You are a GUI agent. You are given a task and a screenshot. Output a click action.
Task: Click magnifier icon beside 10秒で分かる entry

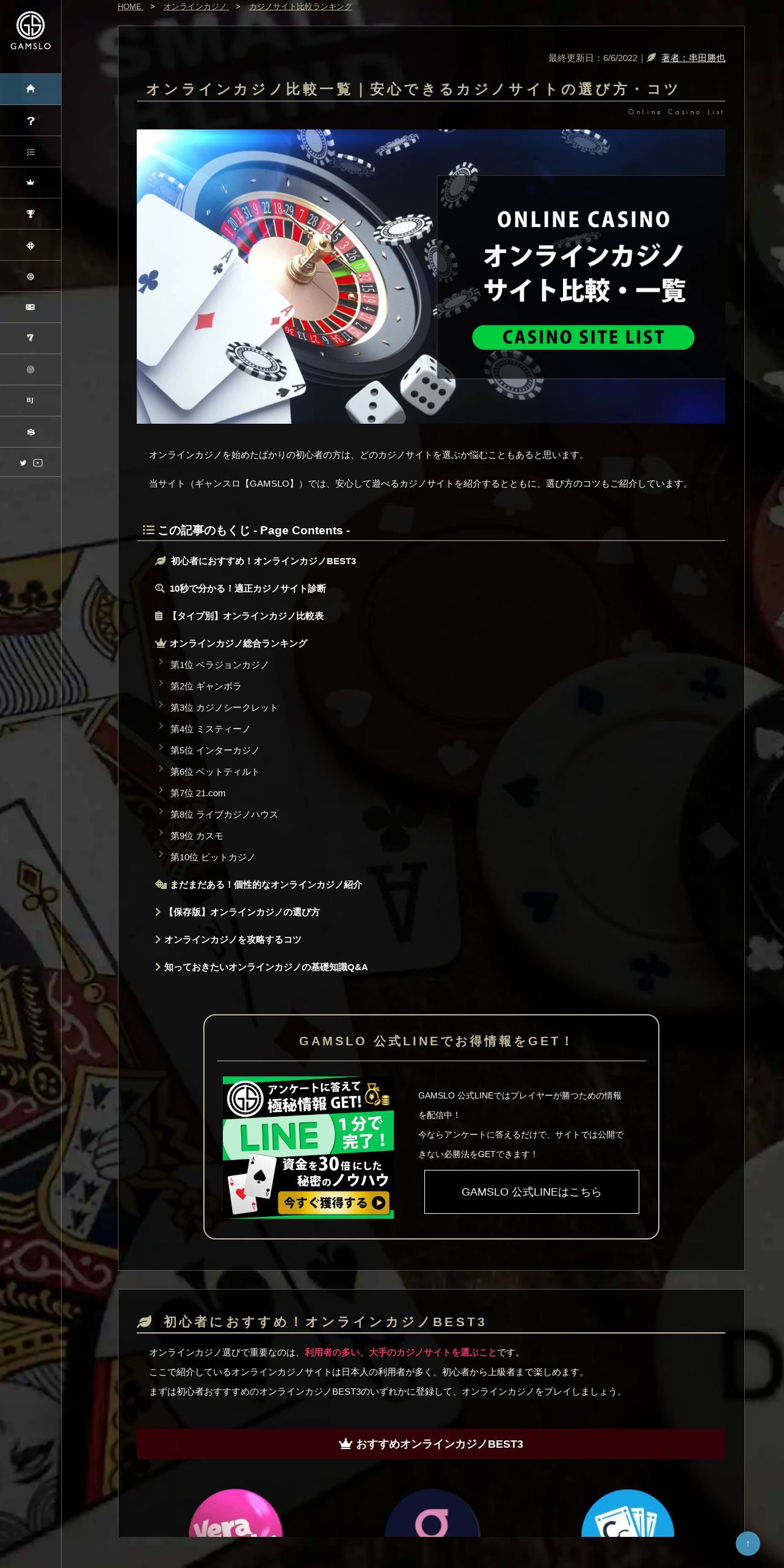tap(160, 588)
